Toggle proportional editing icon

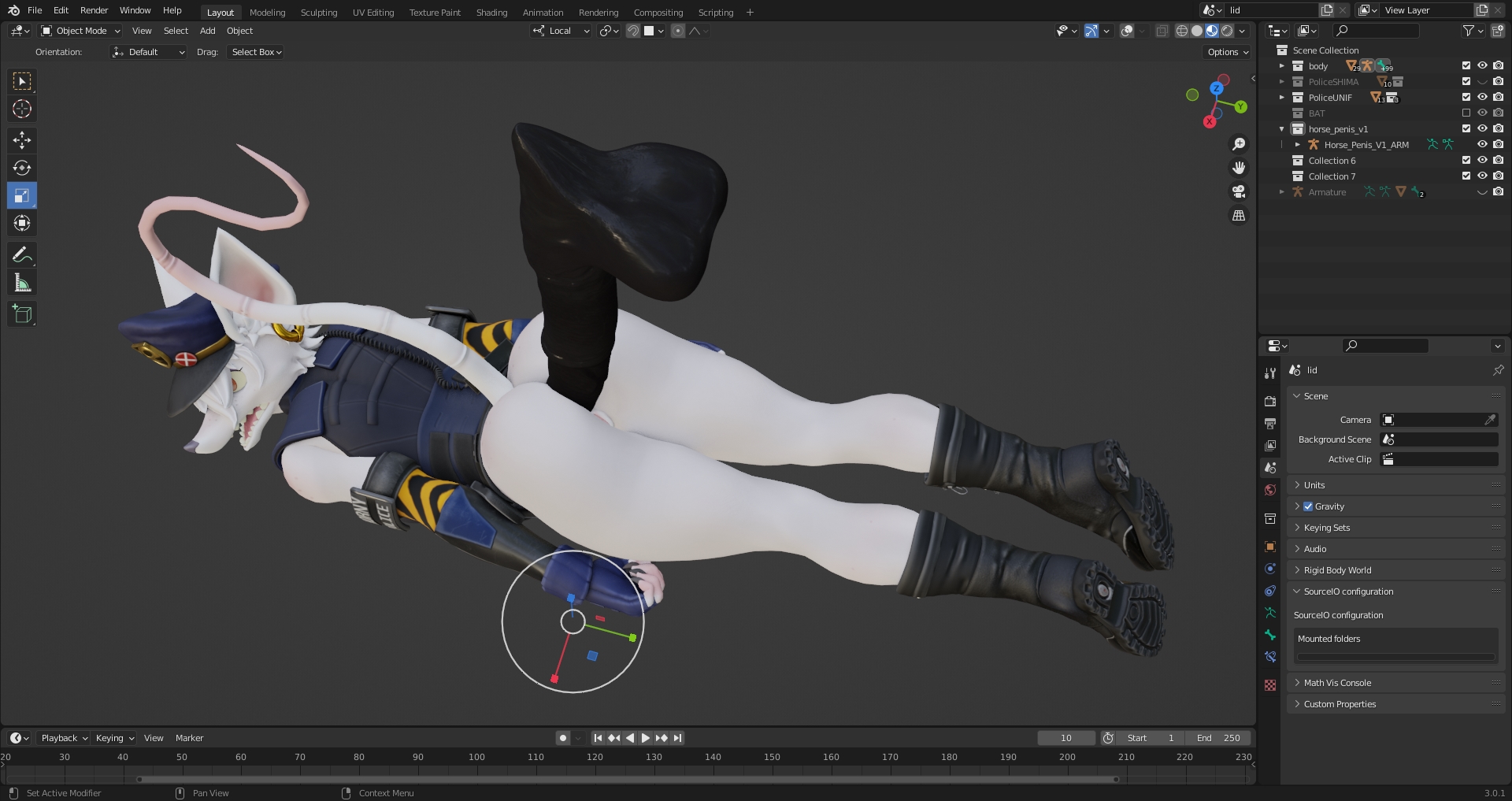678,31
